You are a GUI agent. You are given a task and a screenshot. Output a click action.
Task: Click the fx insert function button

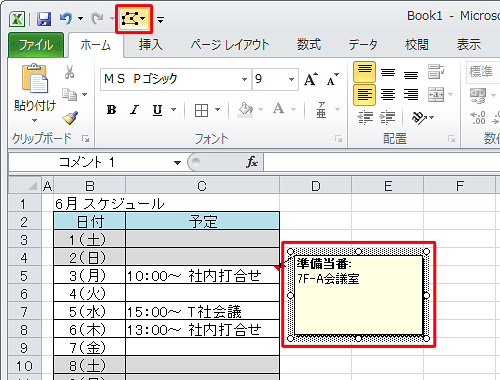click(x=252, y=162)
